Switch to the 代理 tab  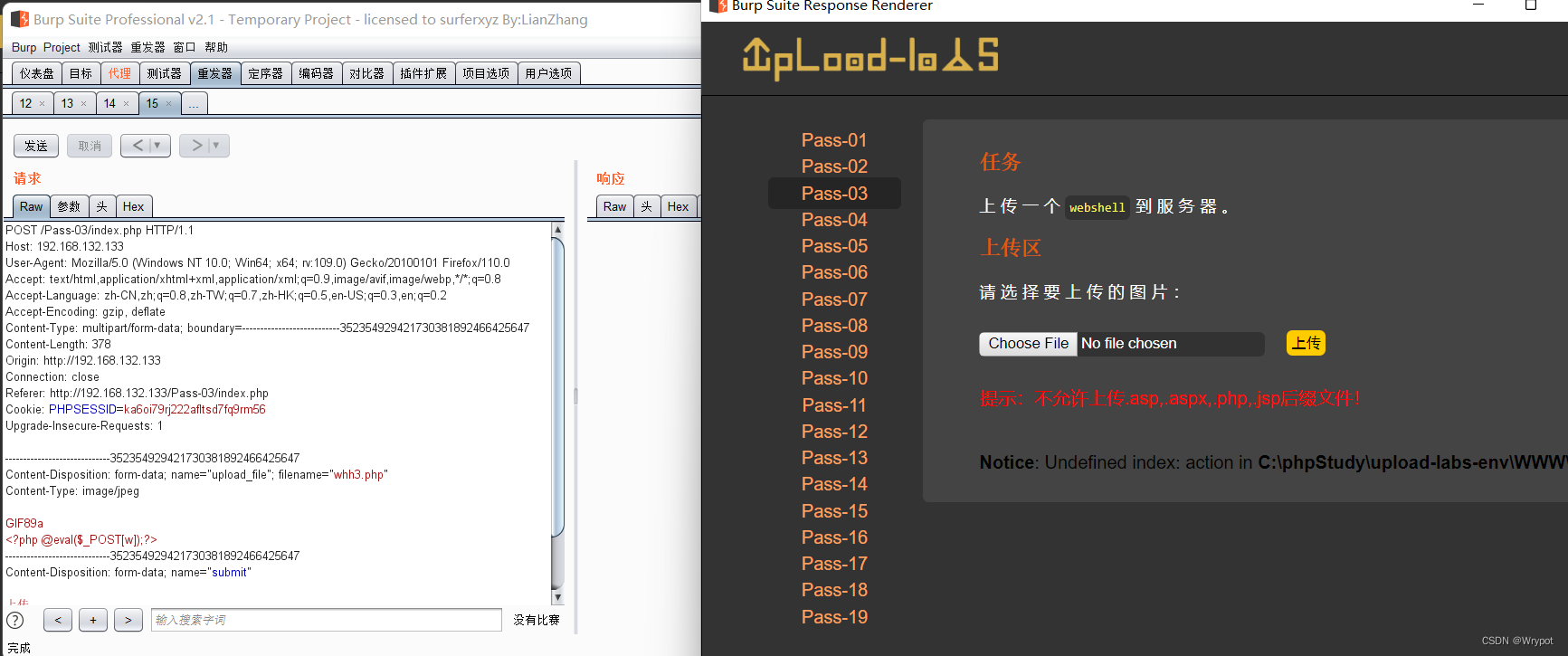click(119, 73)
